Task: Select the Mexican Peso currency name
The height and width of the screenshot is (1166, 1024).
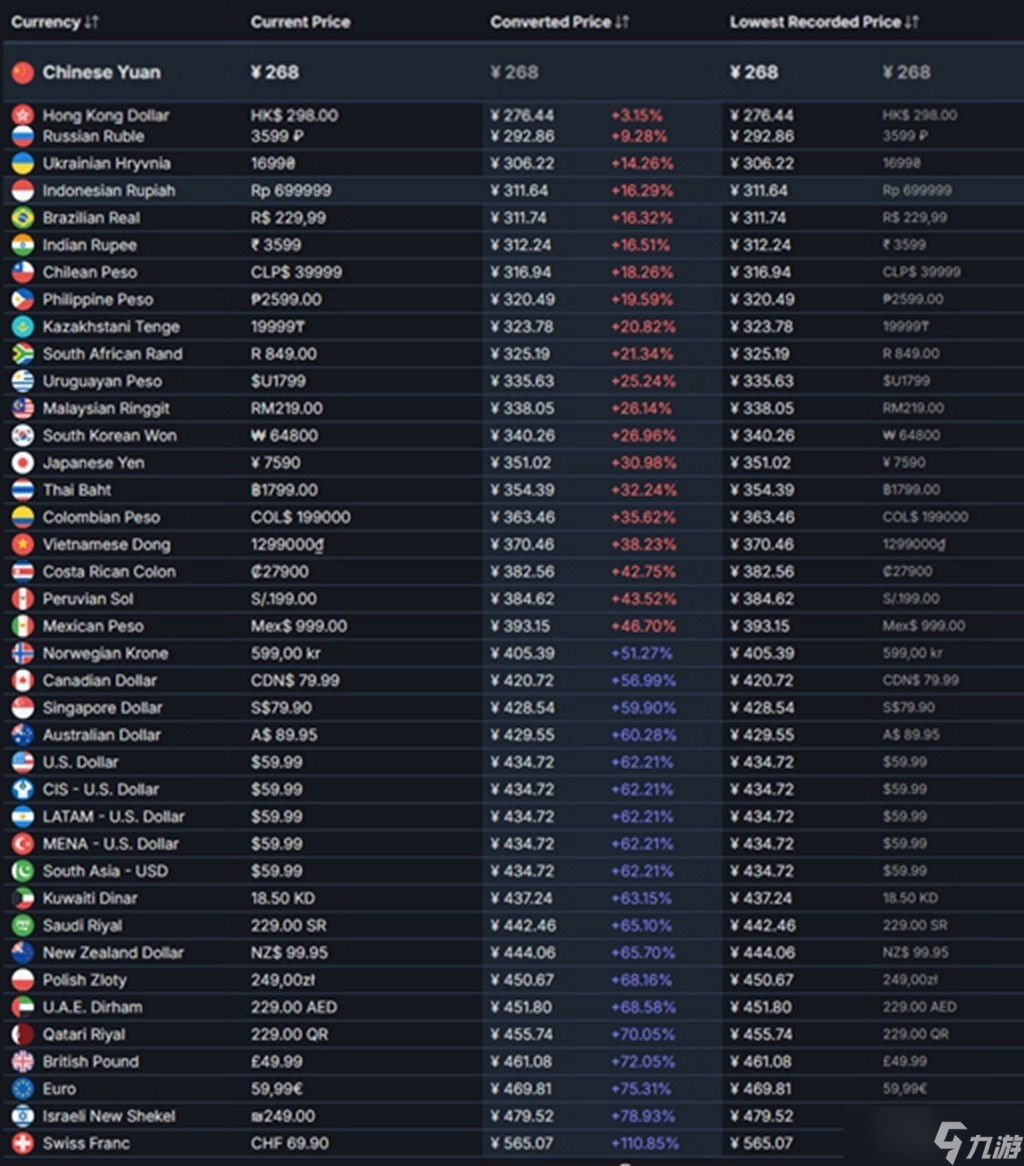Action: tap(93, 626)
